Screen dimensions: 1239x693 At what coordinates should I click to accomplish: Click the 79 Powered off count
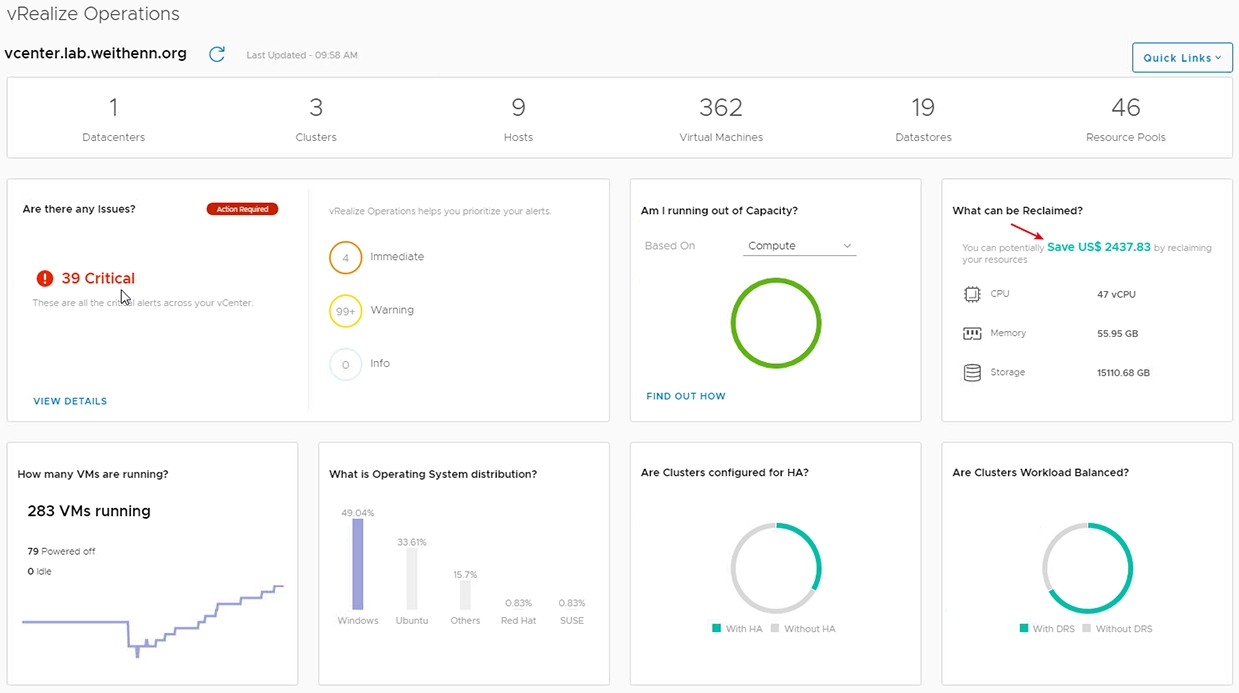click(x=61, y=551)
